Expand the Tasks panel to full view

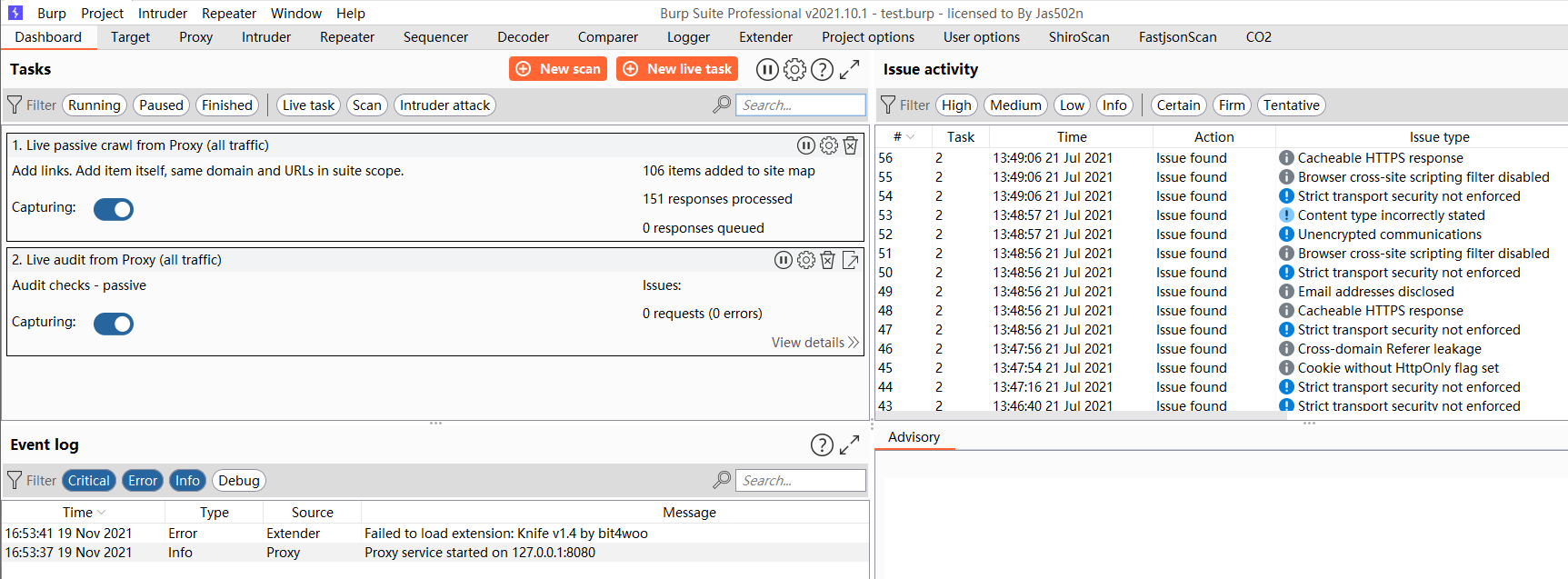850,69
